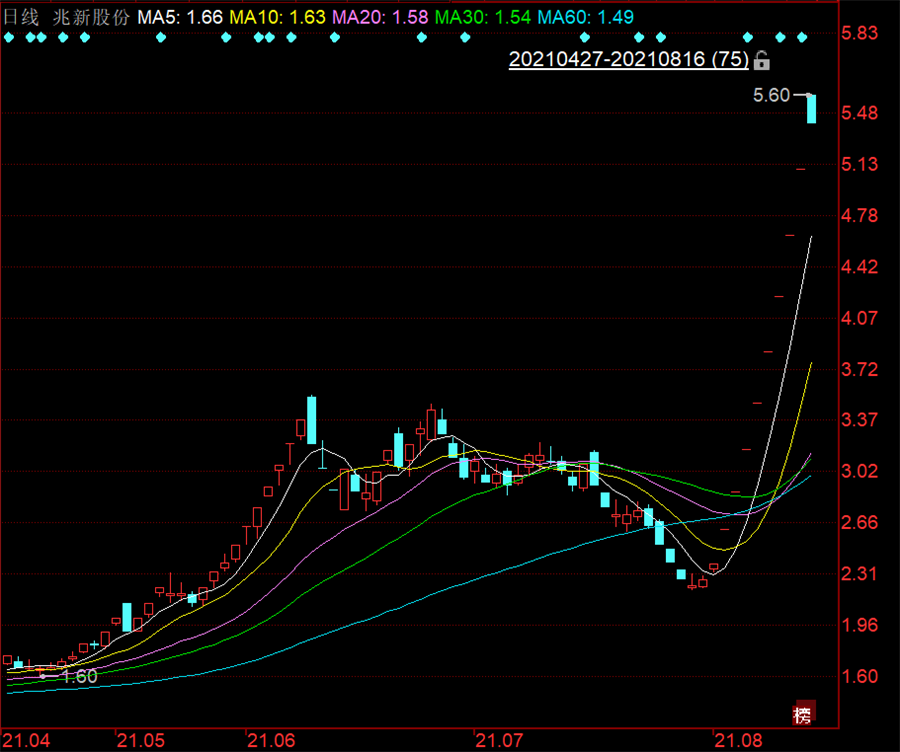
Task: Click 21.05 on the date axis
Action: (141, 741)
